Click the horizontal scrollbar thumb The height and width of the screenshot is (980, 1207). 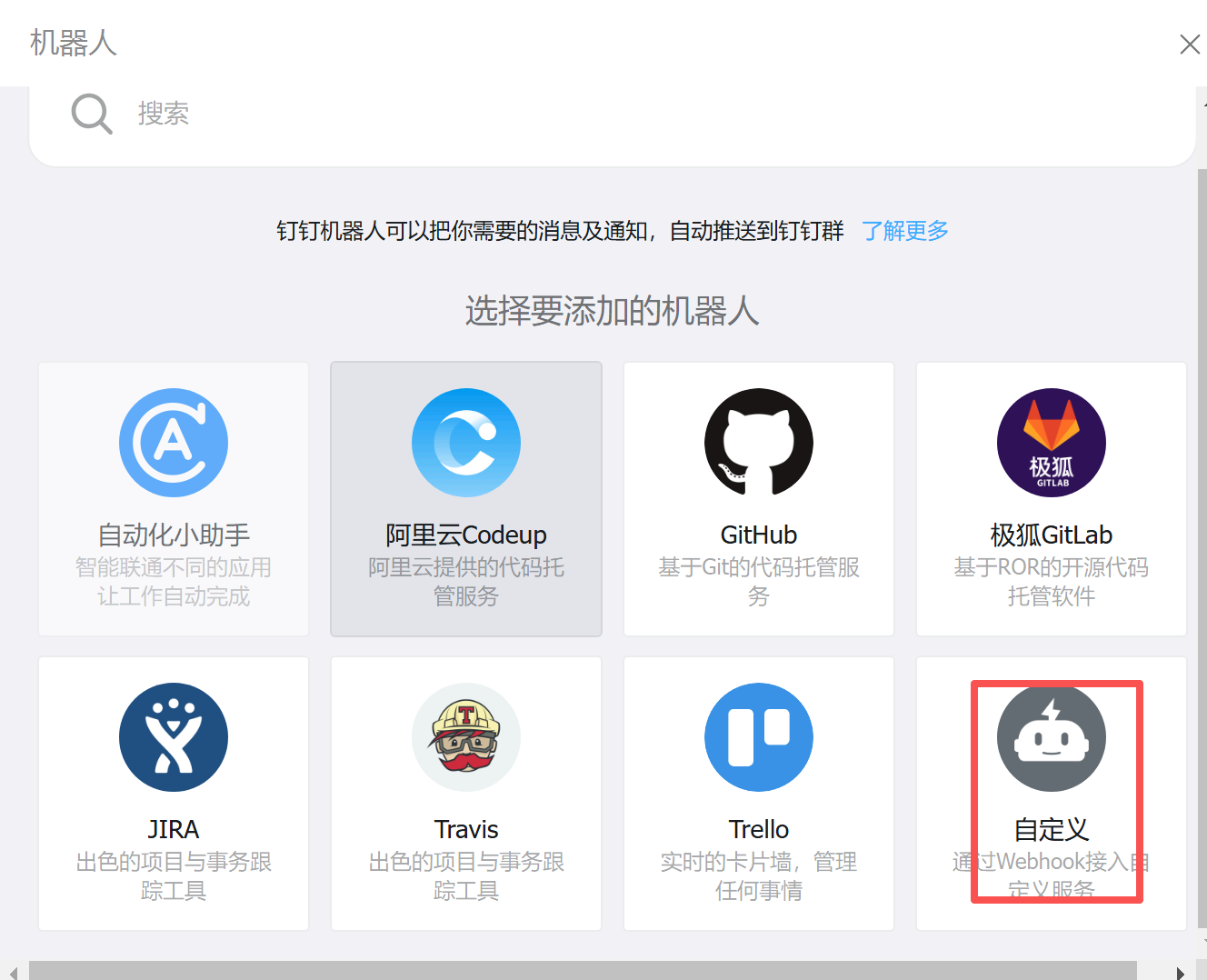[583, 970]
